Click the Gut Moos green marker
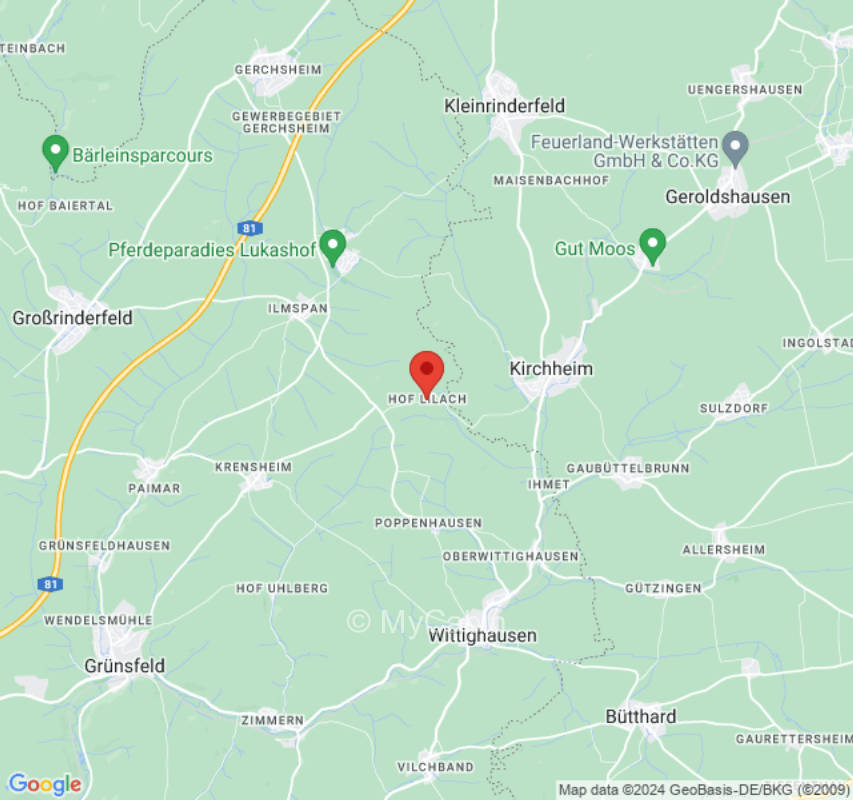This screenshot has height=800, width=853. point(652,246)
